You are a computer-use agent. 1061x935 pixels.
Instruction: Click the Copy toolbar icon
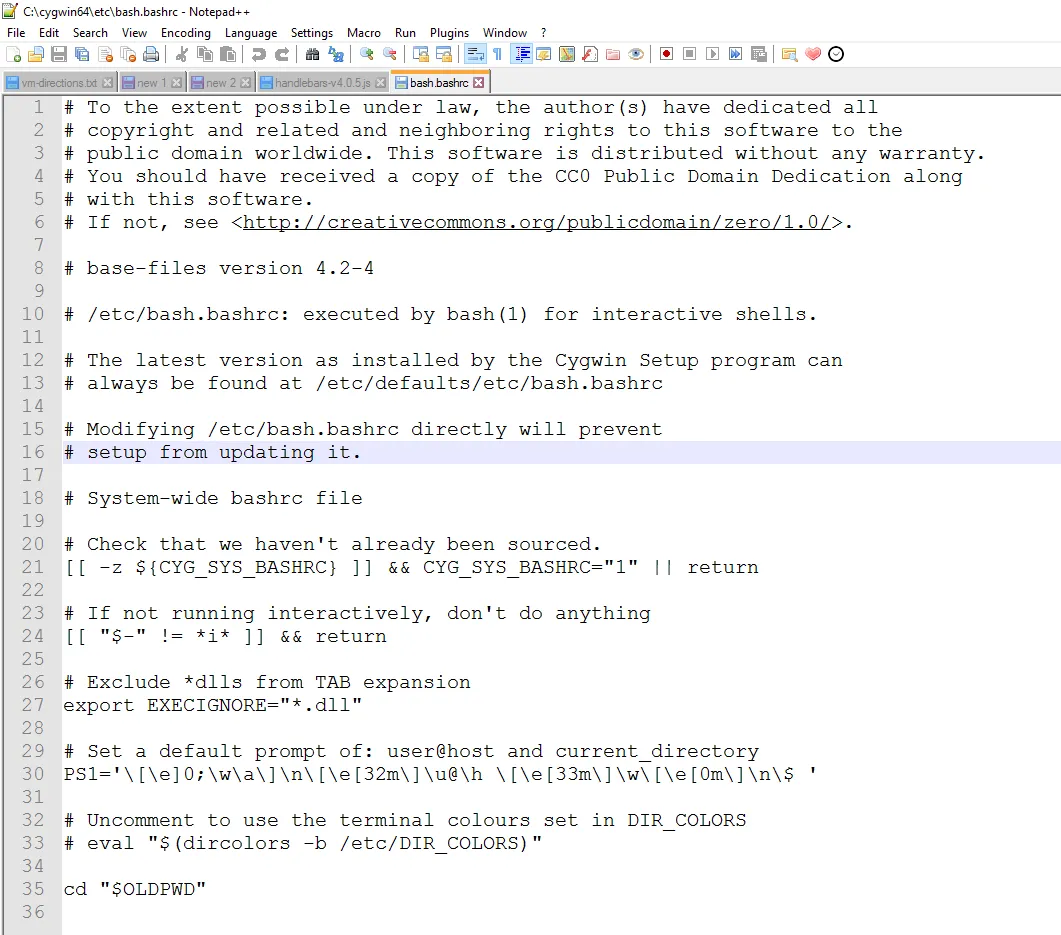tap(204, 54)
